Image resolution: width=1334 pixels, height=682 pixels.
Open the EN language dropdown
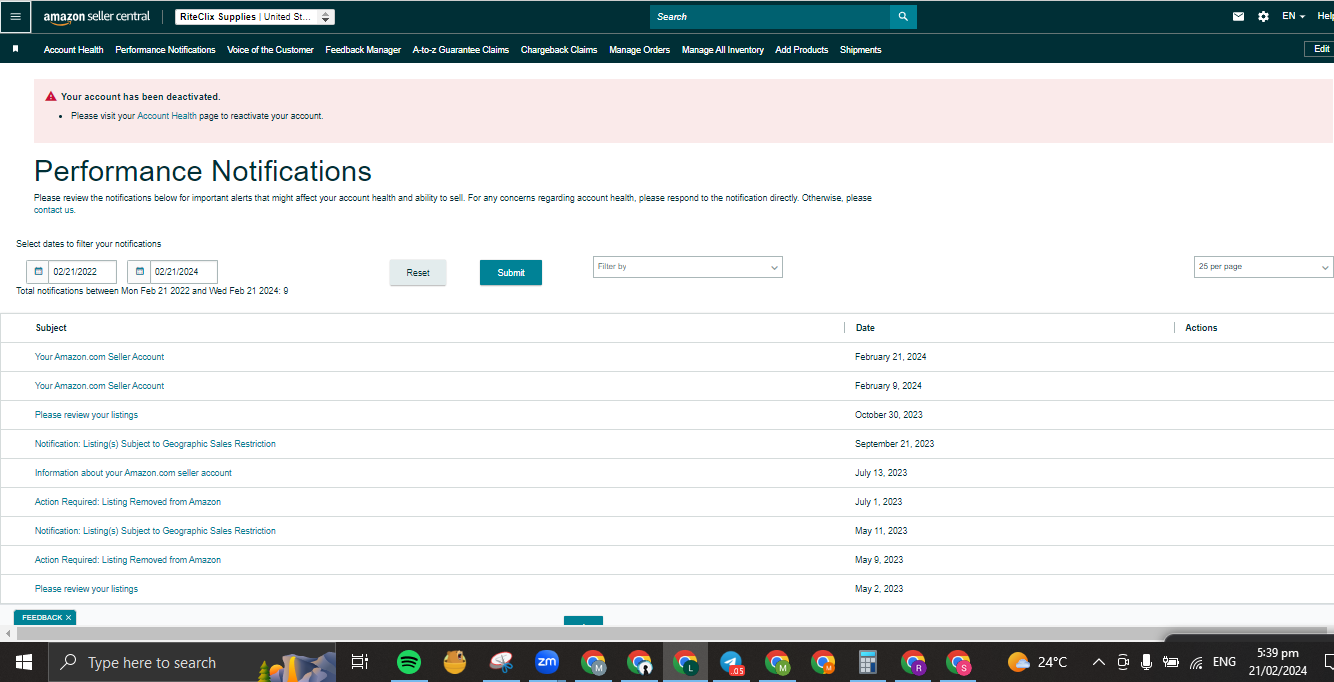pyautogui.click(x=1293, y=17)
